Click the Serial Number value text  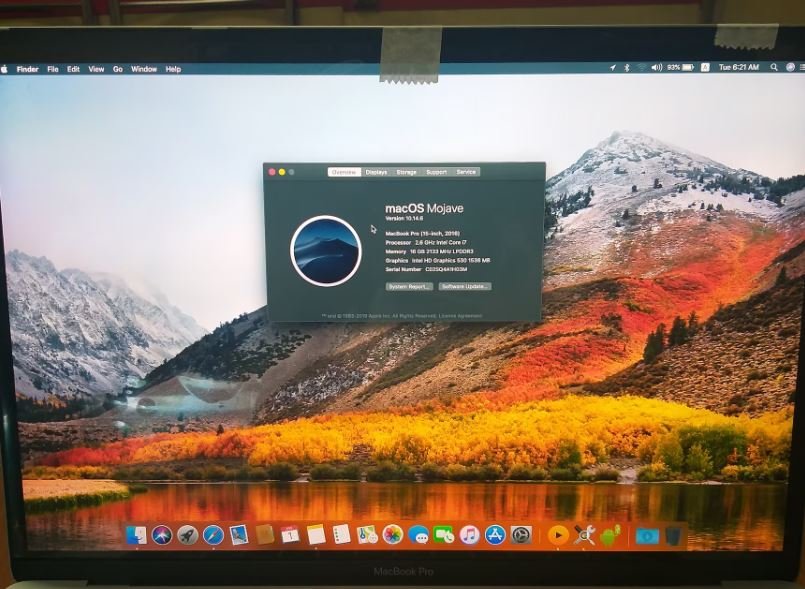[x=446, y=269]
